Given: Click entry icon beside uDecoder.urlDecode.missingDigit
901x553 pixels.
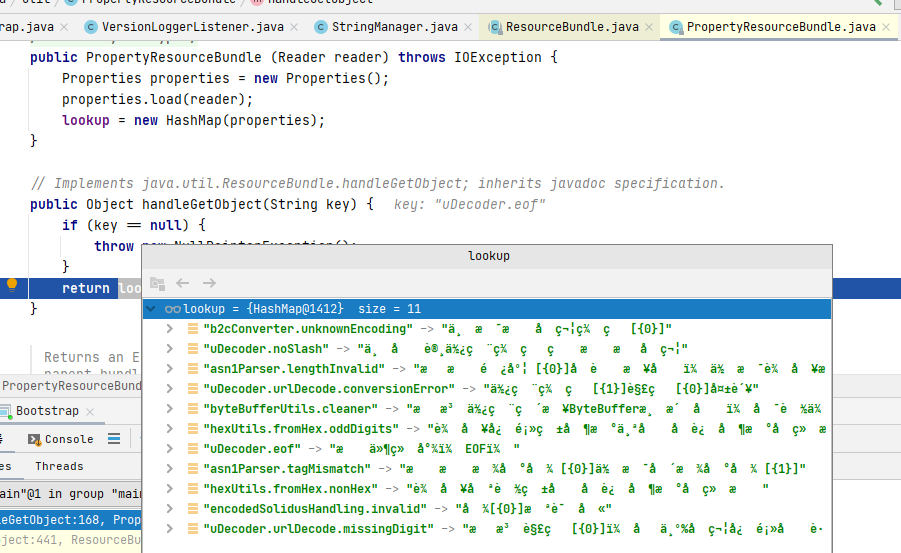Looking at the screenshot, I should tap(193, 529).
